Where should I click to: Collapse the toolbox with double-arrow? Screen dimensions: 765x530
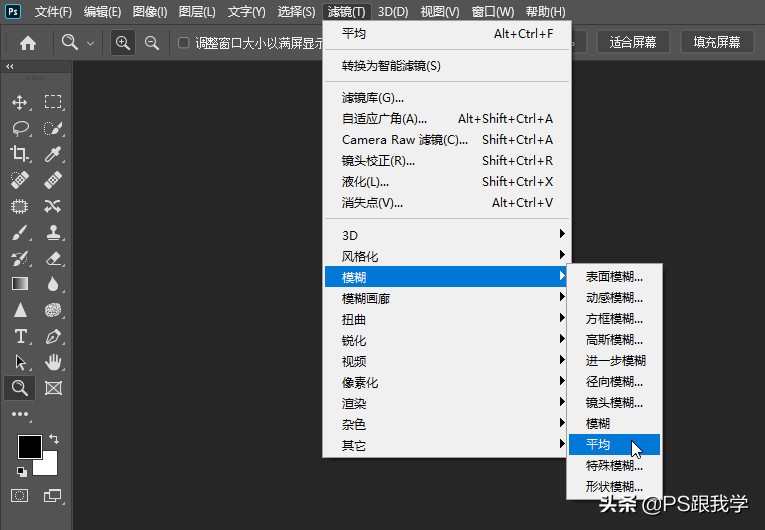coord(10,66)
